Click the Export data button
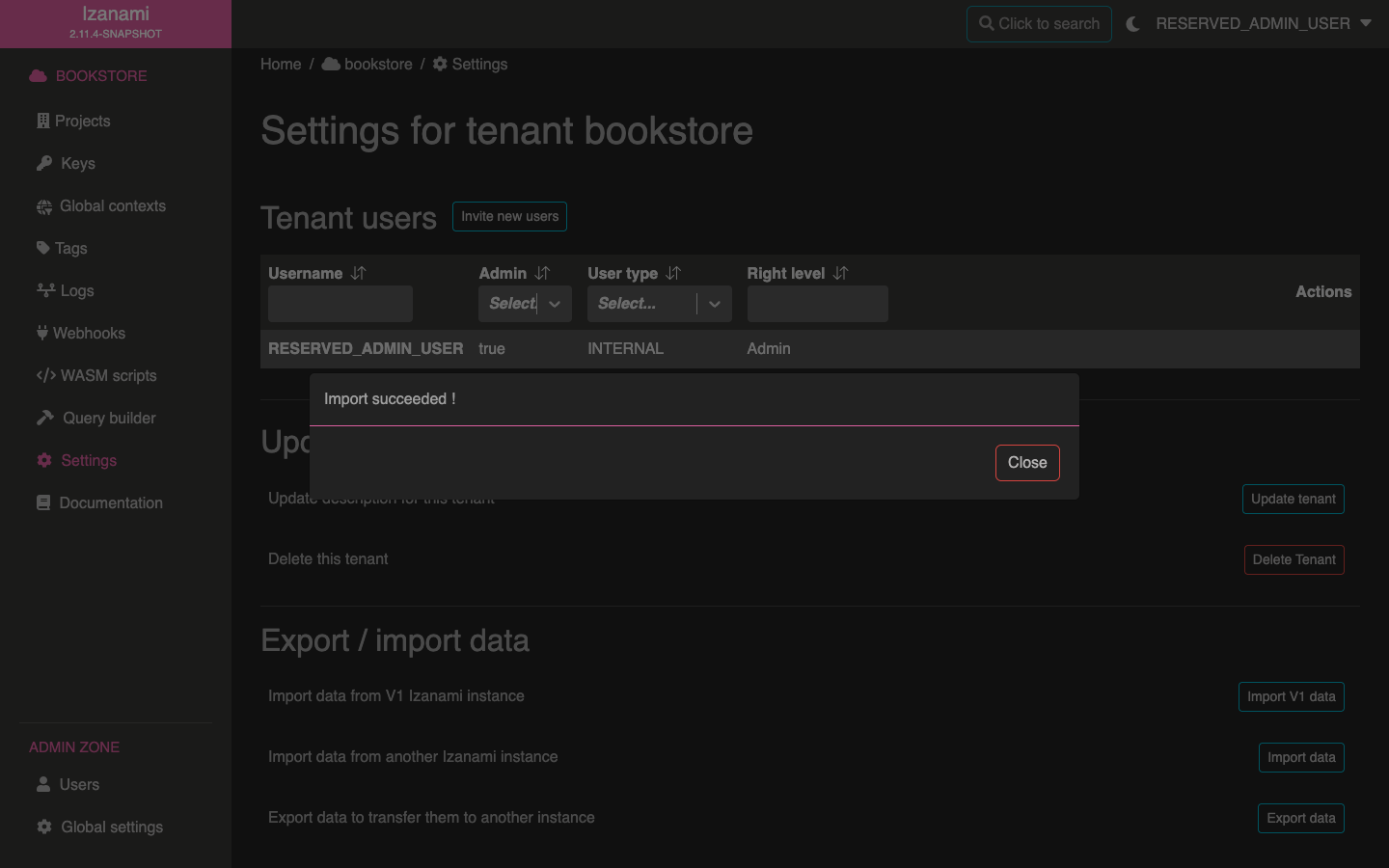This screenshot has width=1389, height=868. (x=1300, y=818)
